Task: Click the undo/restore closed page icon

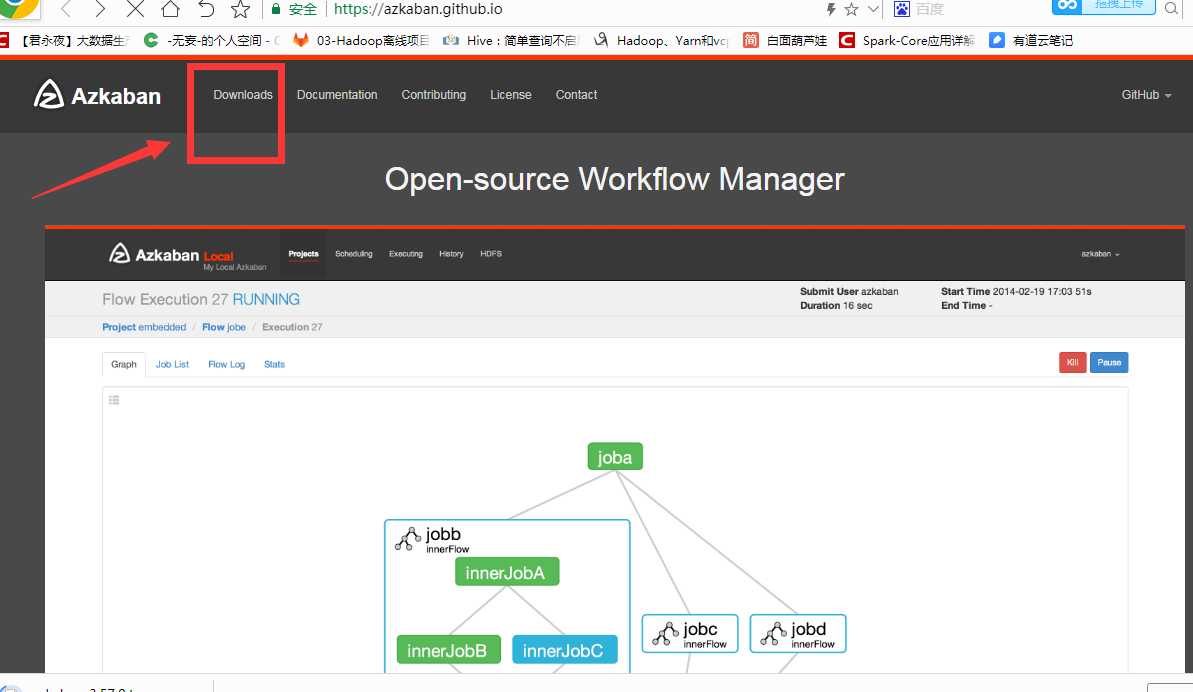Action: point(205,9)
